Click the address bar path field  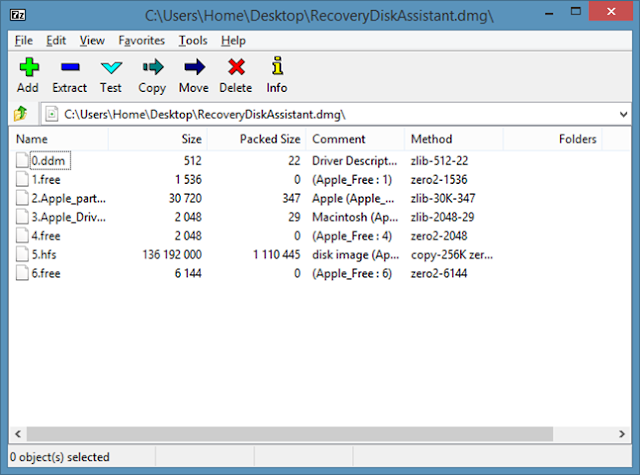(330, 114)
